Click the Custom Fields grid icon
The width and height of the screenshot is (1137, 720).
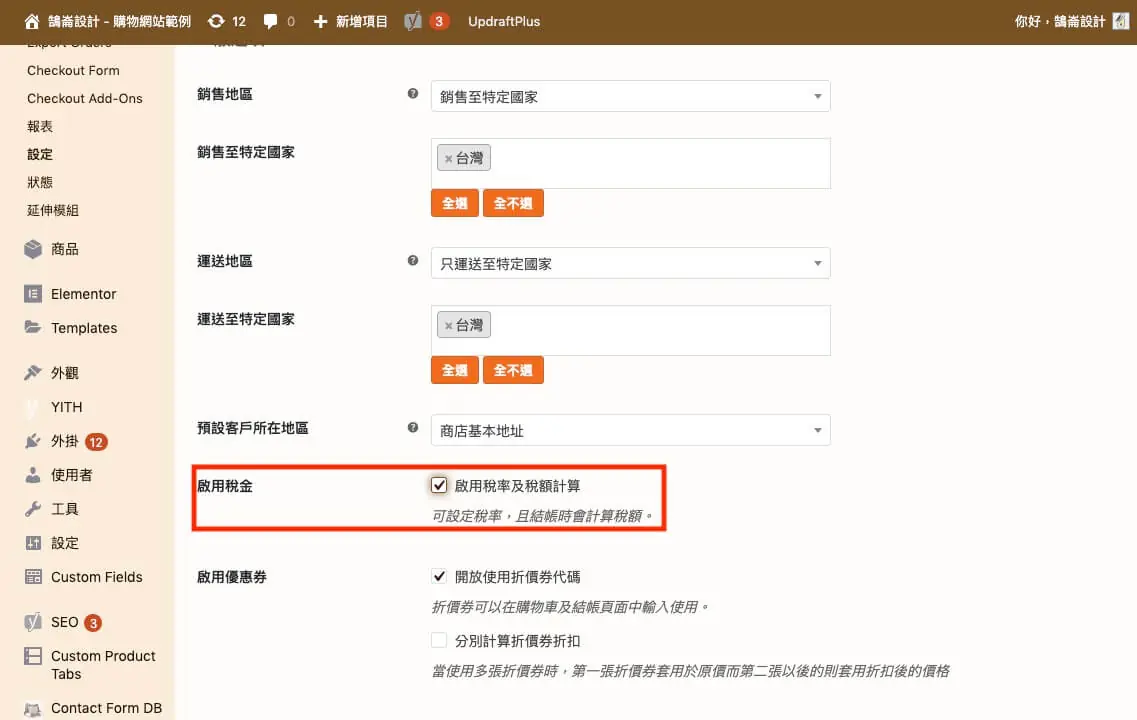[x=33, y=577]
